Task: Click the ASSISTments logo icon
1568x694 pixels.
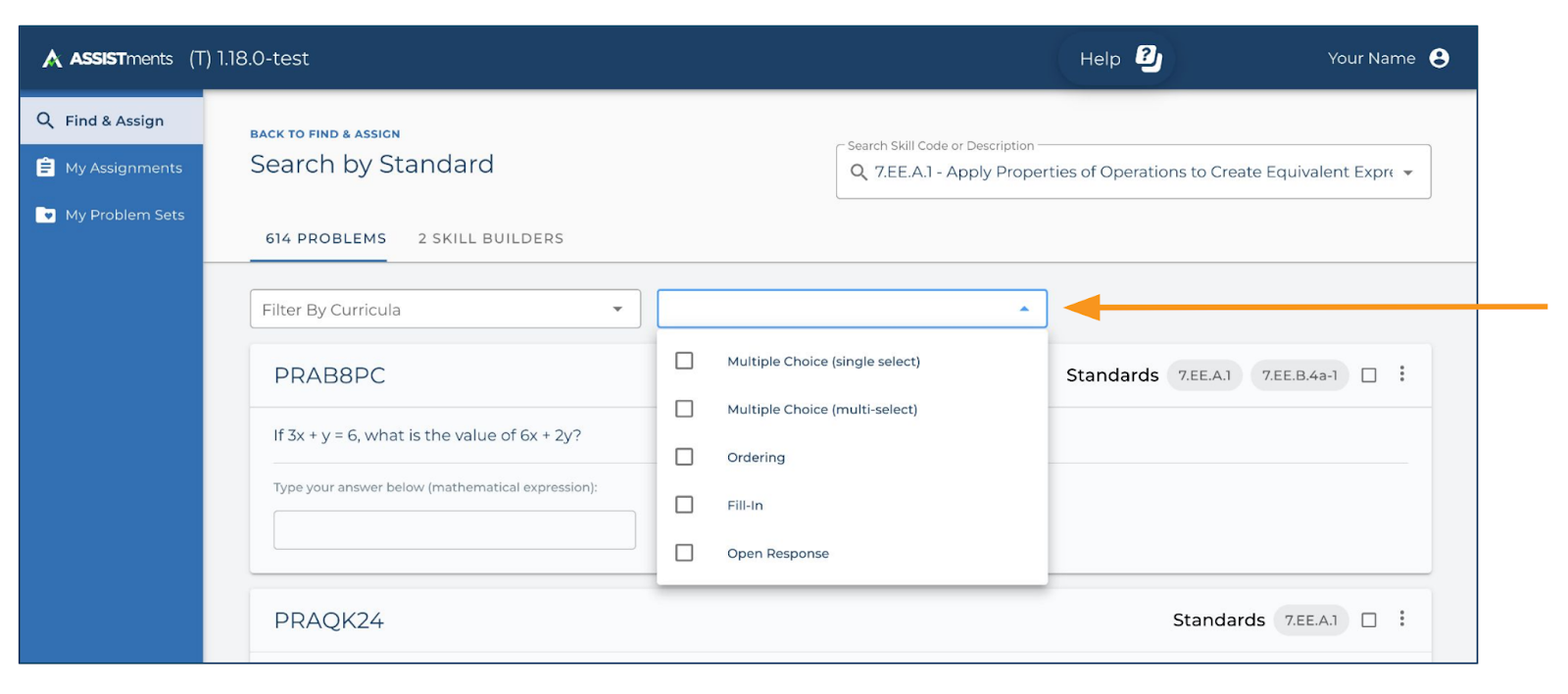Action: pos(52,59)
